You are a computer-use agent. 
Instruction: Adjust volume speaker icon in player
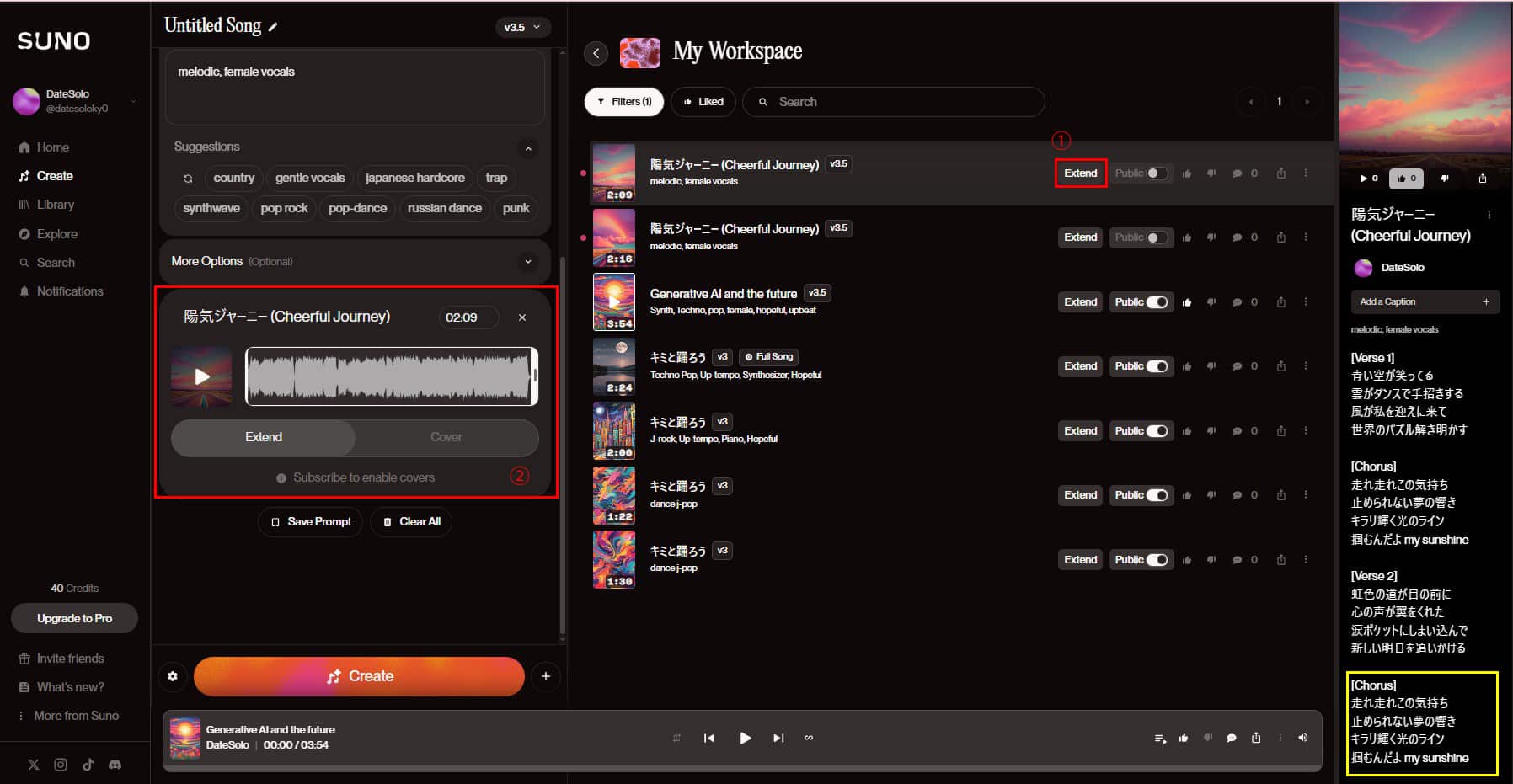pyautogui.click(x=1303, y=739)
